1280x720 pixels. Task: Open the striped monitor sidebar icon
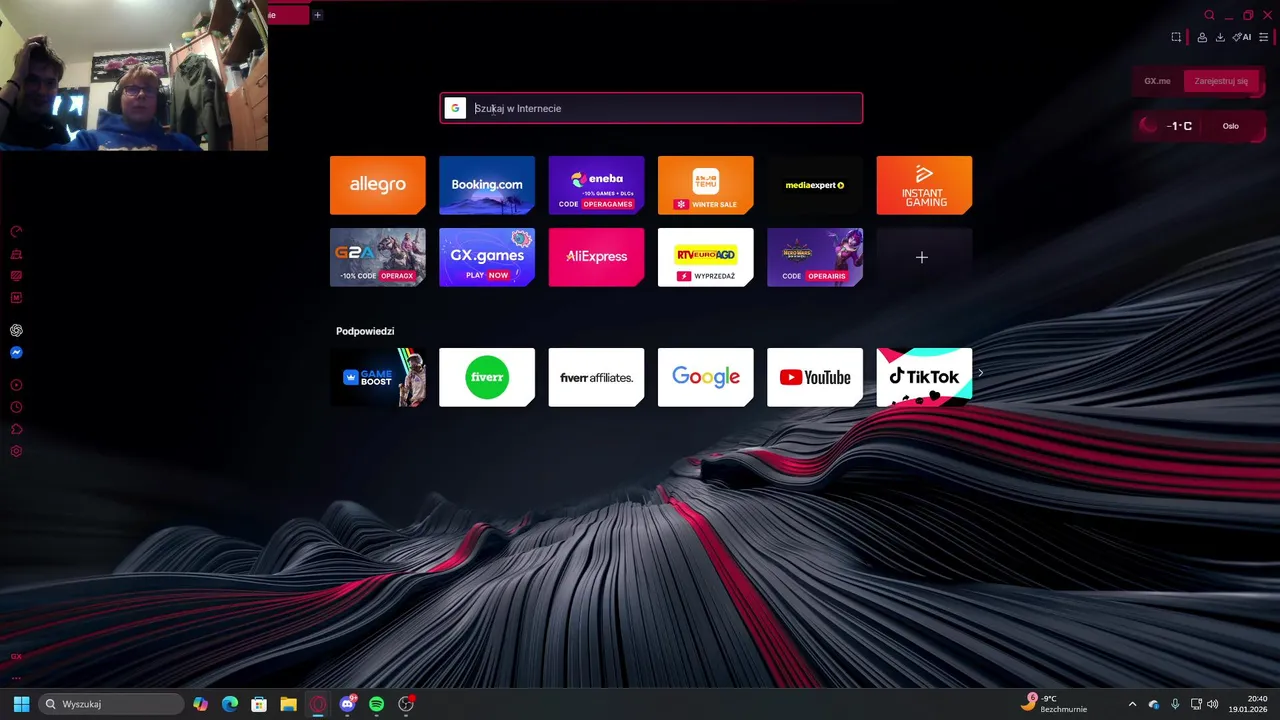(x=16, y=276)
